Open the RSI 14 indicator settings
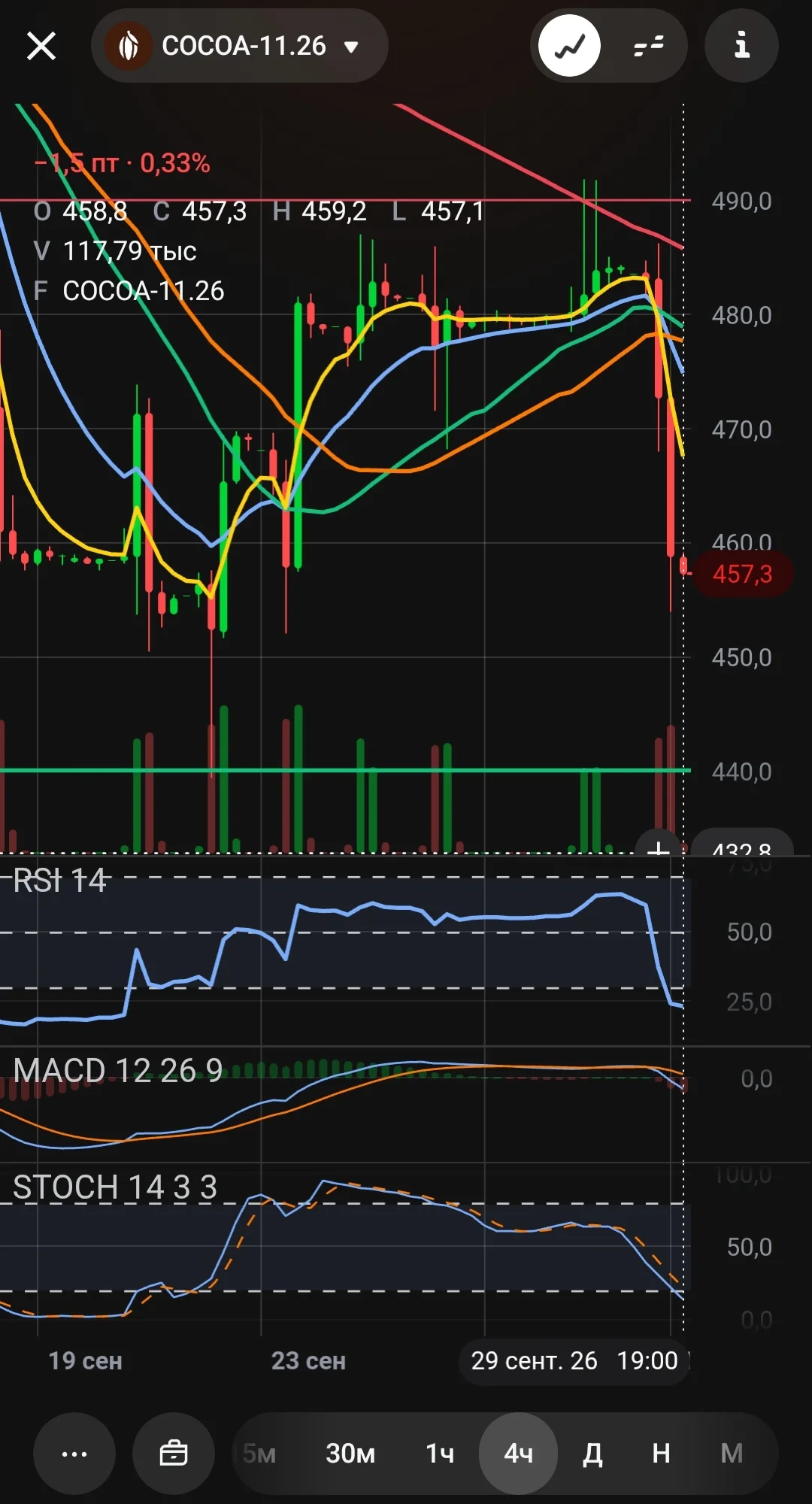This screenshot has height=1504, width=812. (x=60, y=880)
